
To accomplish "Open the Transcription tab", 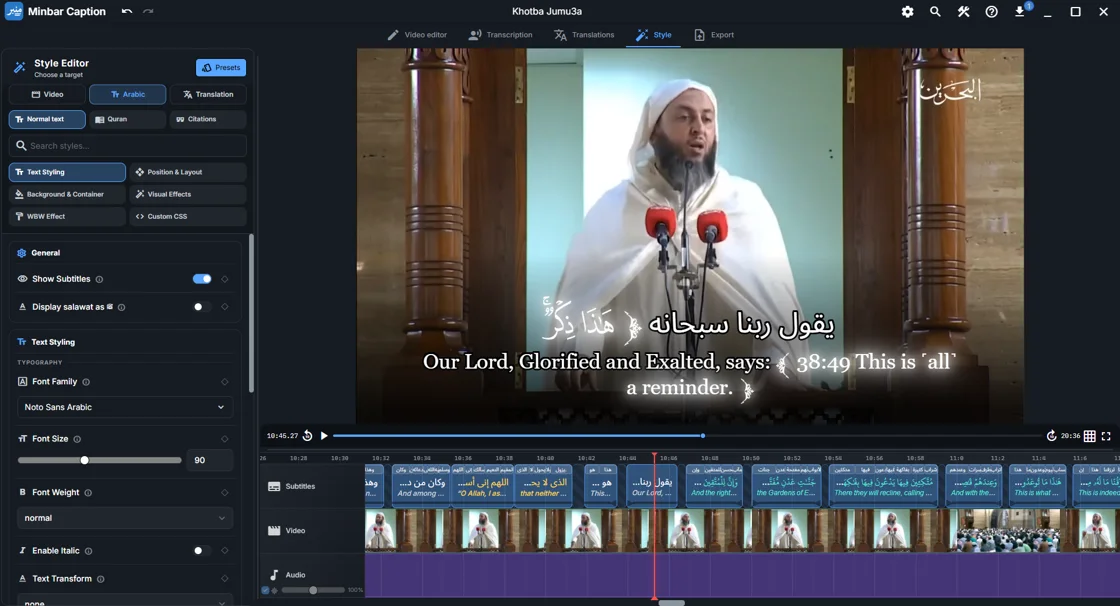I will click(x=501, y=35).
